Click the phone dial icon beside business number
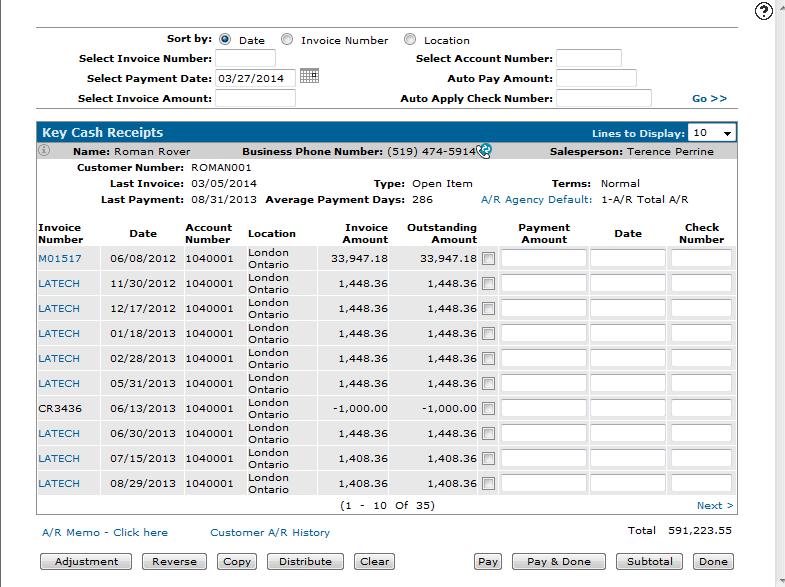 point(485,151)
